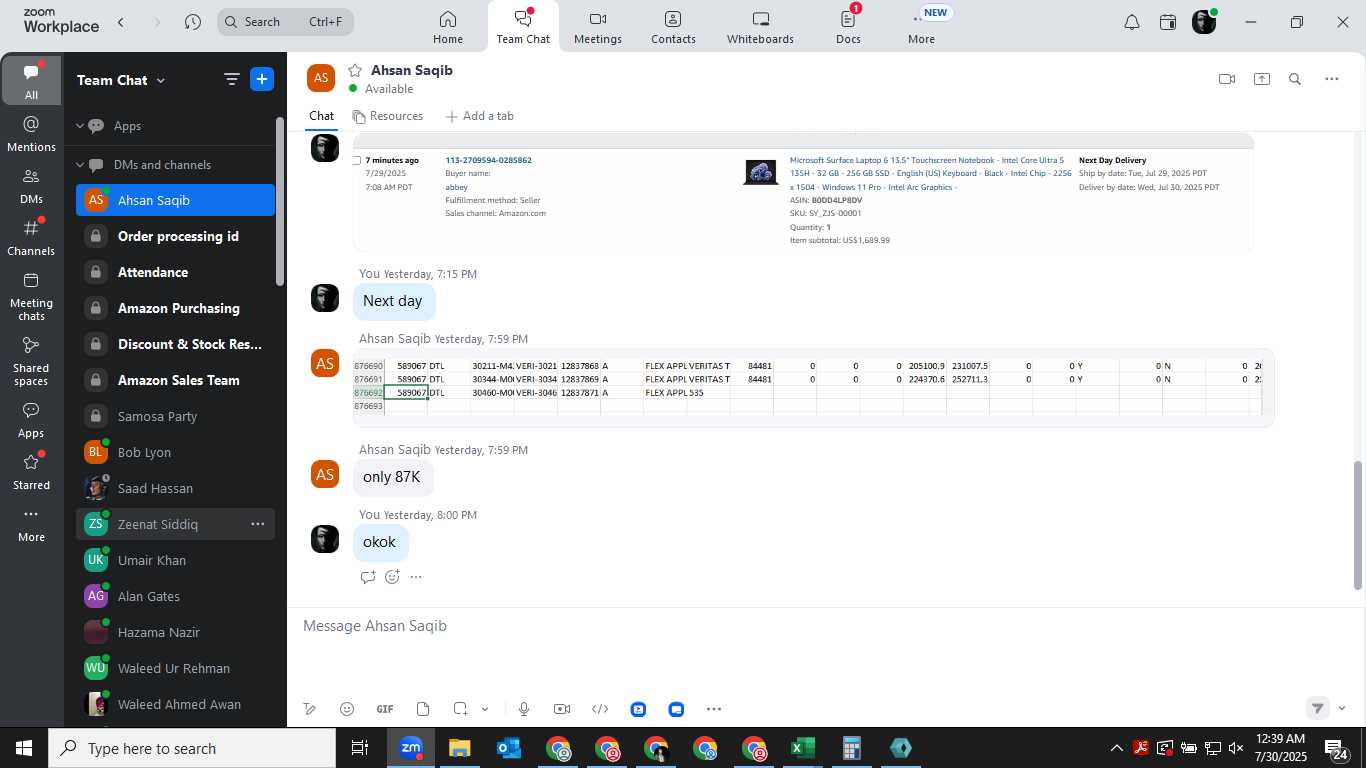Image resolution: width=1366 pixels, height=768 pixels.
Task: Expand the screenshot options dropdown arrow
Action: pyautogui.click(x=485, y=709)
